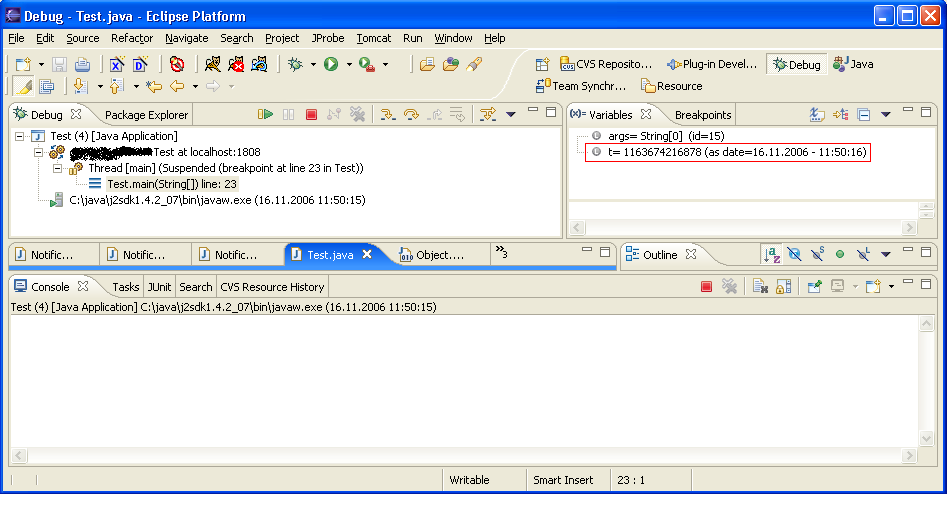The width and height of the screenshot is (947, 512).
Task: Click the Skip All Breakpoints toolbar icon
Action: [177, 64]
